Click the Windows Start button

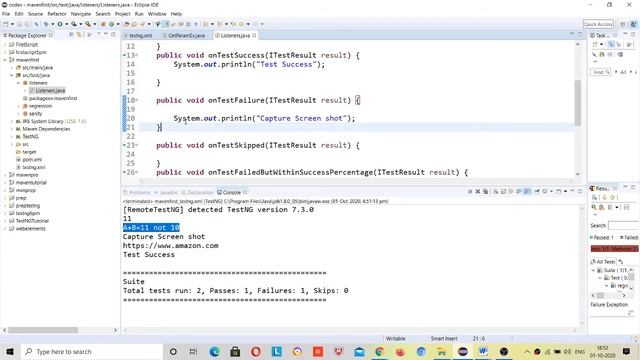(x=10, y=351)
